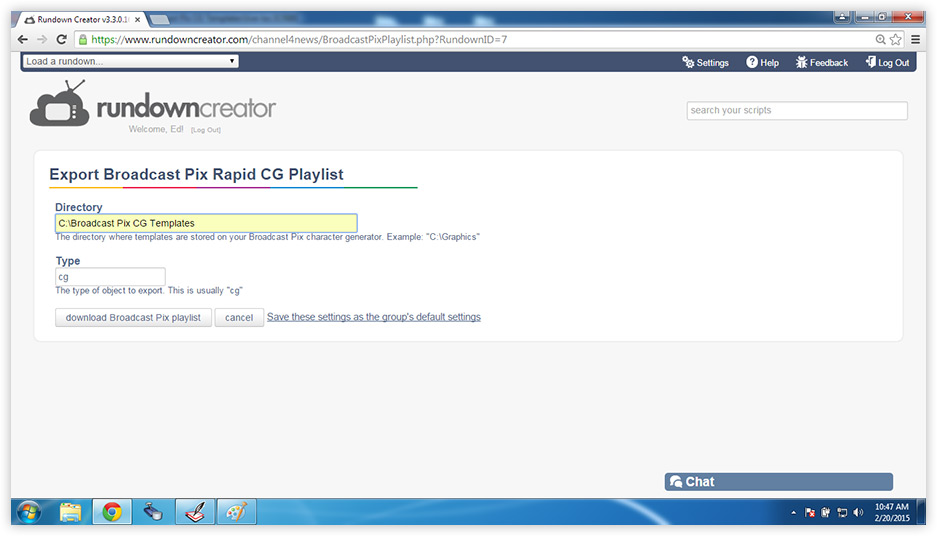Open the network tool taskbar icon
The image size is (937, 536).
coord(153,512)
